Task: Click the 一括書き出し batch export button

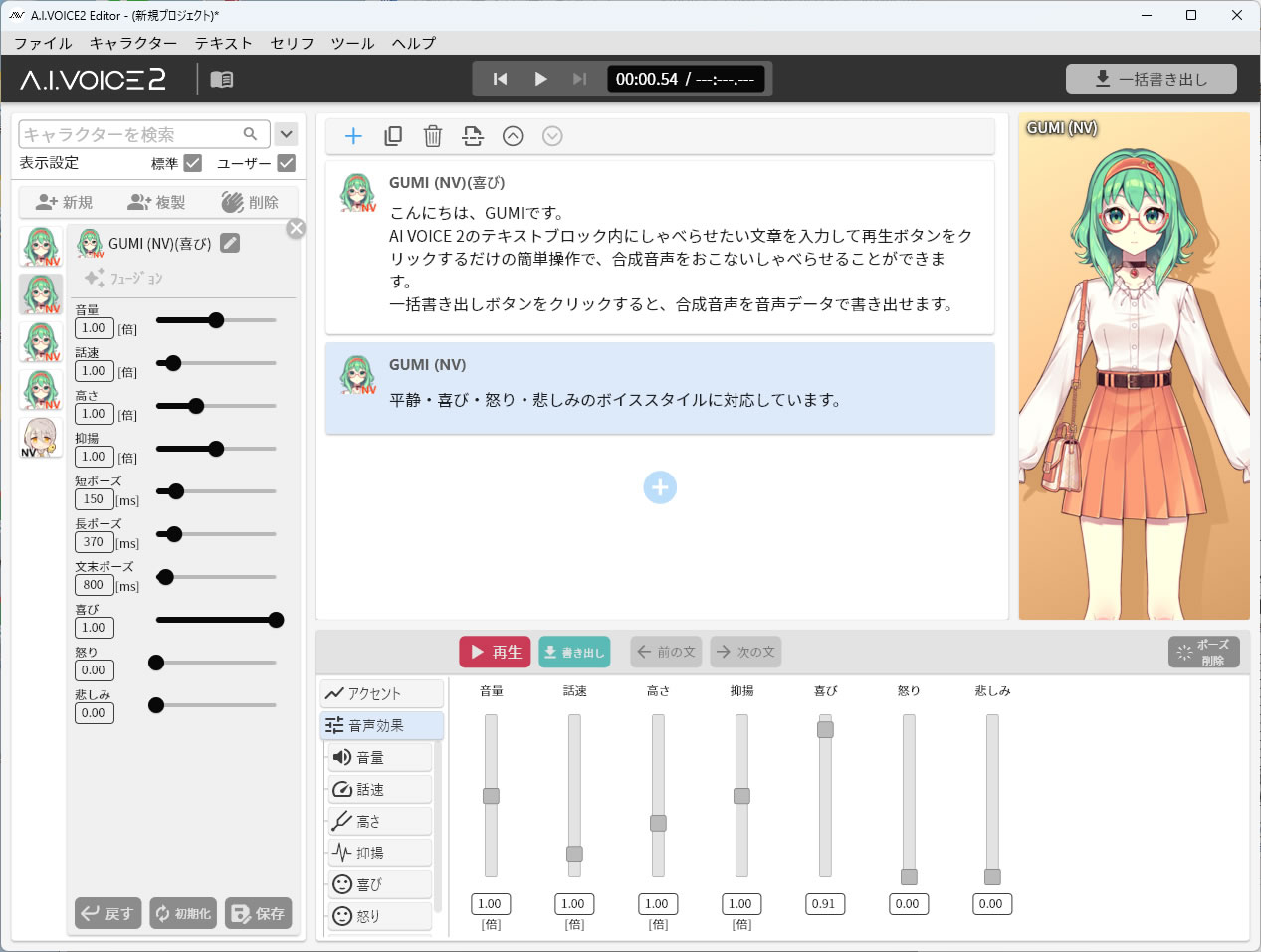Action: pyautogui.click(x=1152, y=79)
